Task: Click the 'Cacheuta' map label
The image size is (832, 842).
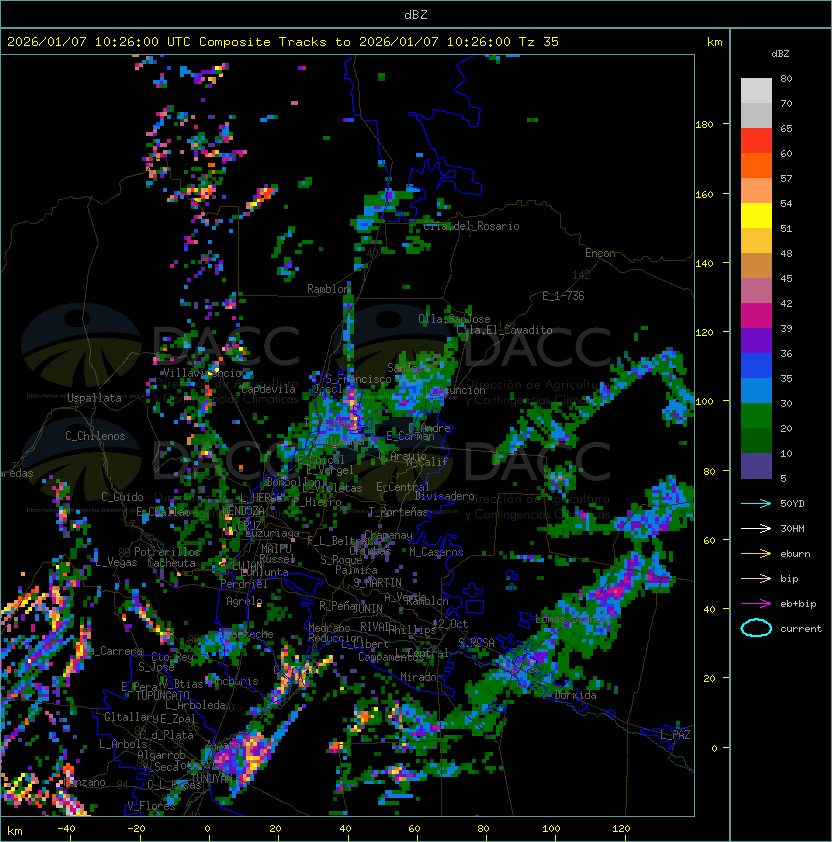Action: pos(171,563)
